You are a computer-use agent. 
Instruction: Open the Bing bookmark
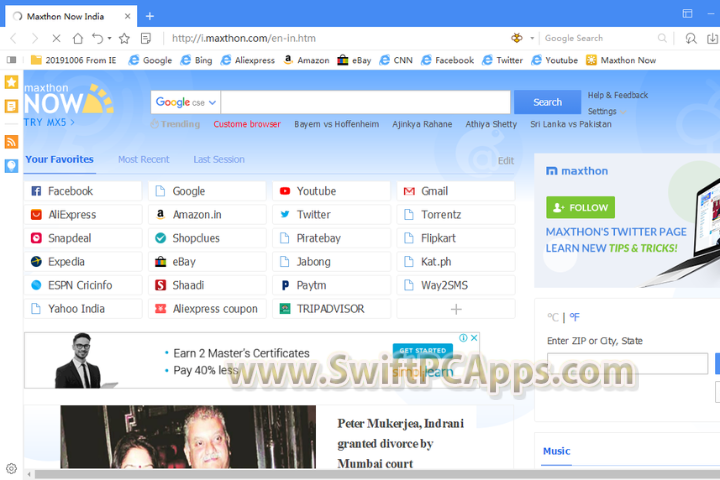[x=197, y=60]
